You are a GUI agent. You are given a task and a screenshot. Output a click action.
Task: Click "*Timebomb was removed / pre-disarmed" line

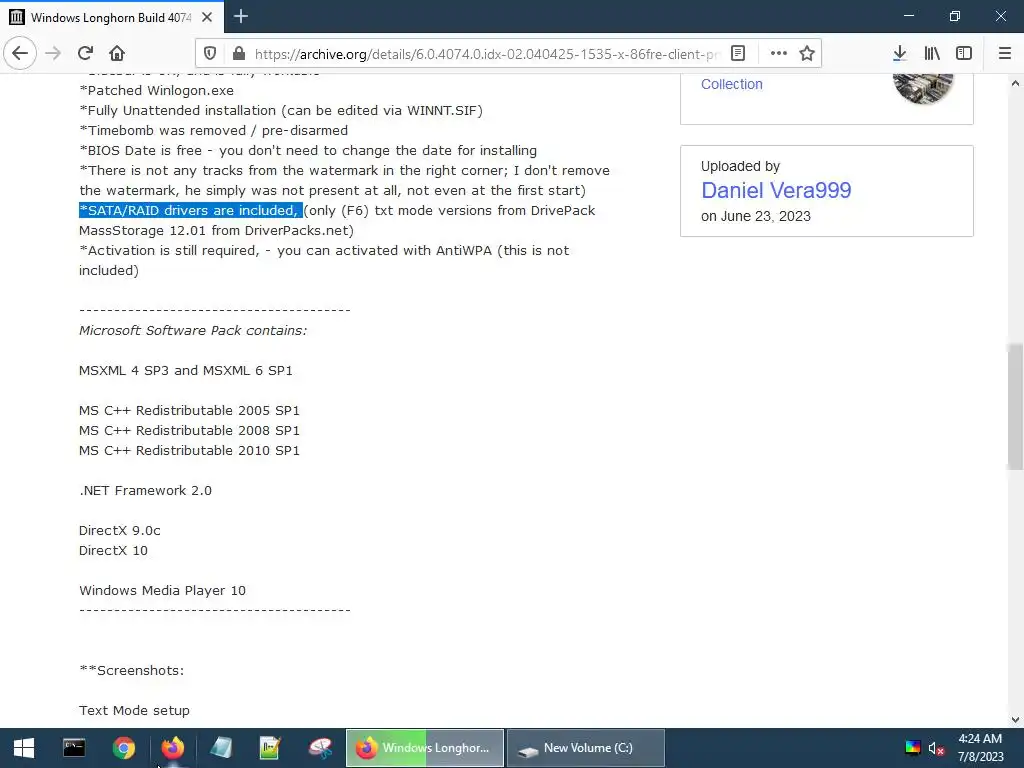click(x=214, y=130)
